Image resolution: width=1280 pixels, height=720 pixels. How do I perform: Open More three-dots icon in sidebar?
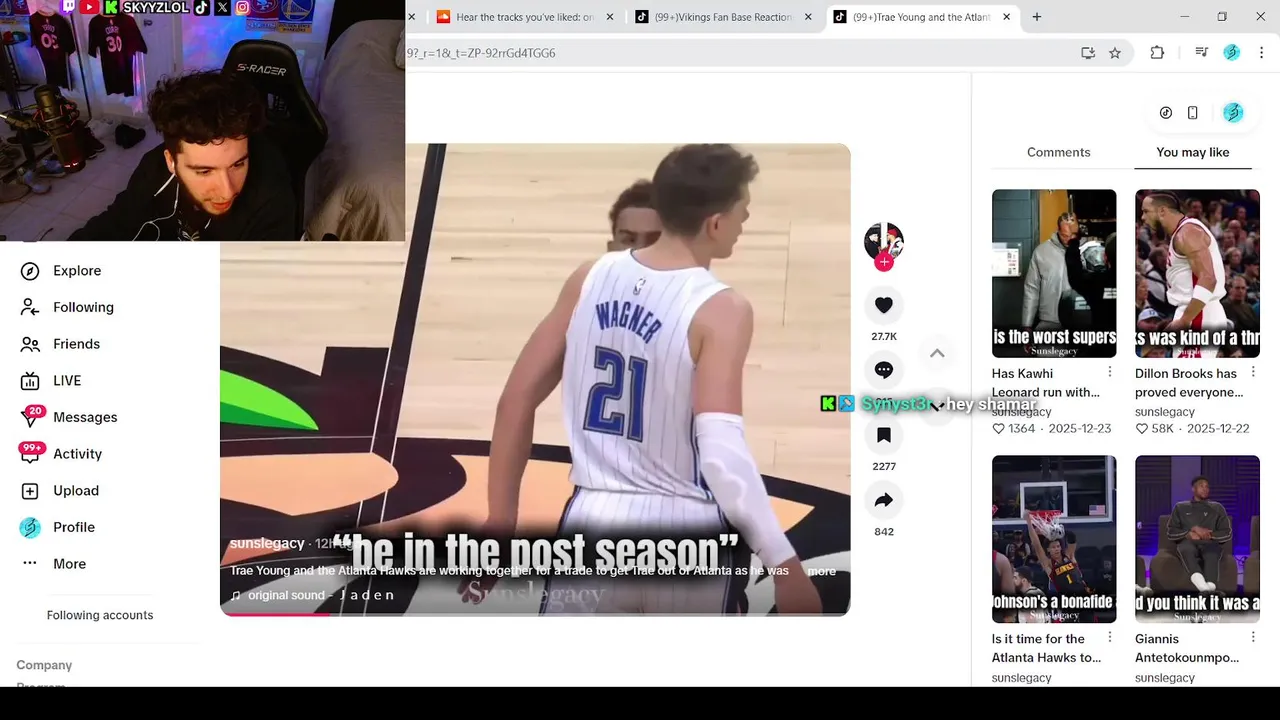30,564
